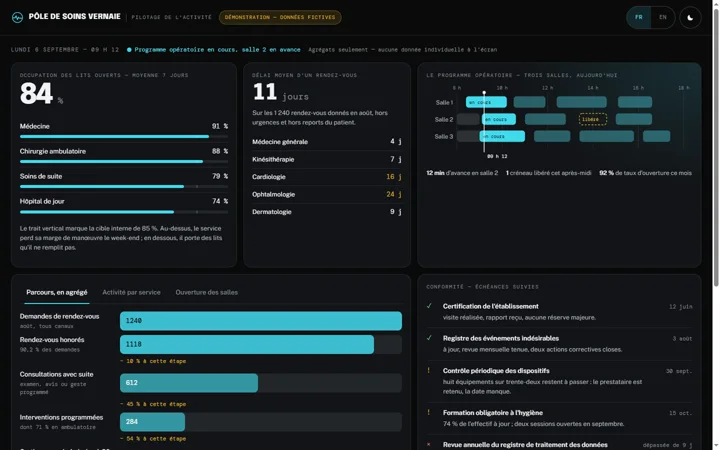Click the Ophtalmologie 24 j row
Viewport: 720px width, 450px height.
[327, 194]
